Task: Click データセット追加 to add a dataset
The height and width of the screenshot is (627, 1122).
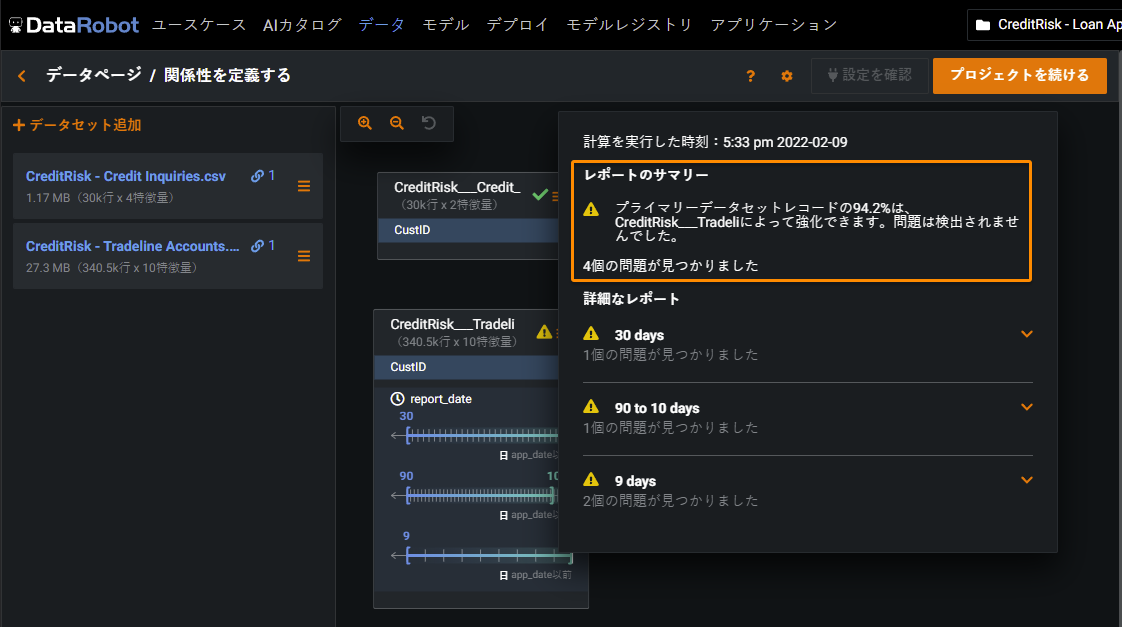Action: pos(77,125)
